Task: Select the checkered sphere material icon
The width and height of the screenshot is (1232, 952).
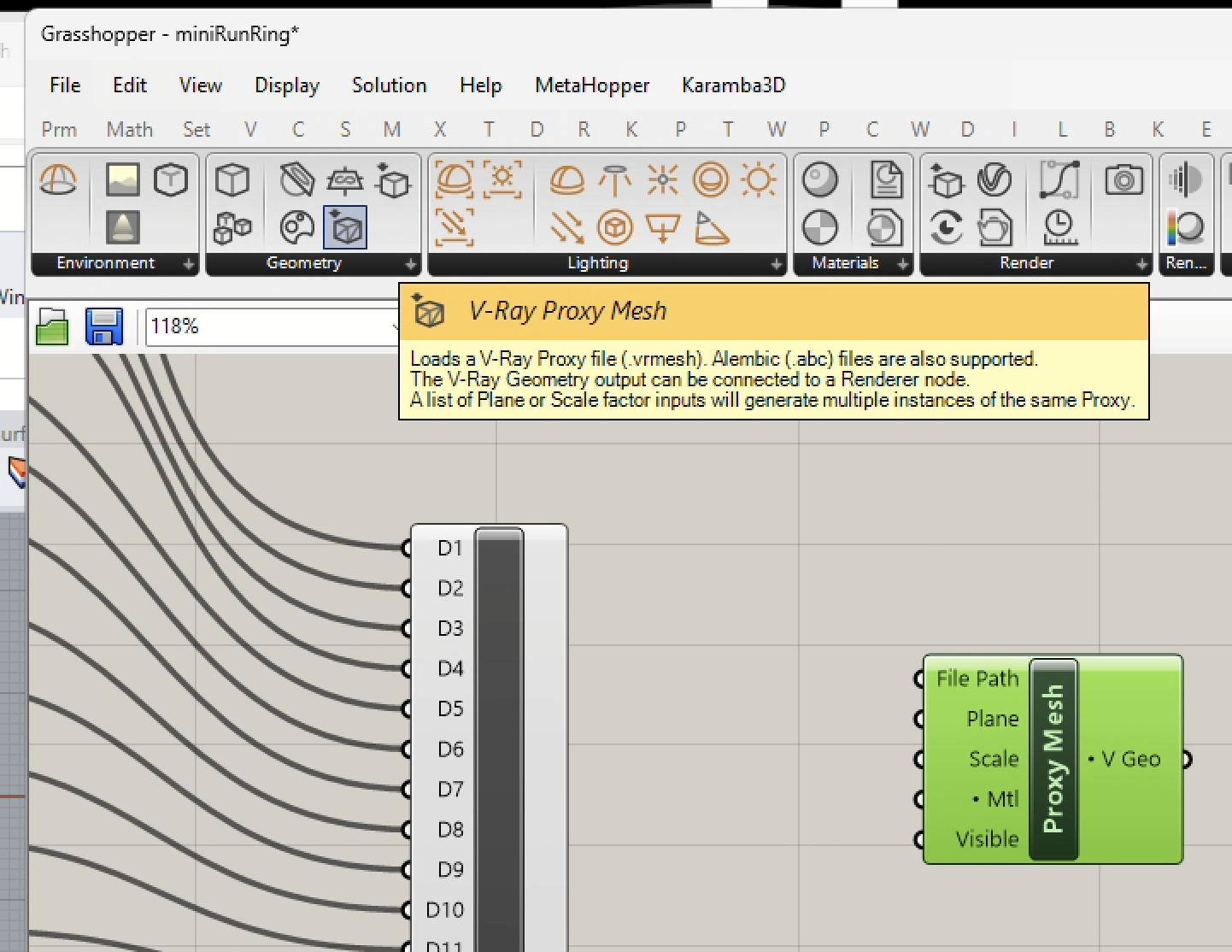Action: [x=820, y=227]
